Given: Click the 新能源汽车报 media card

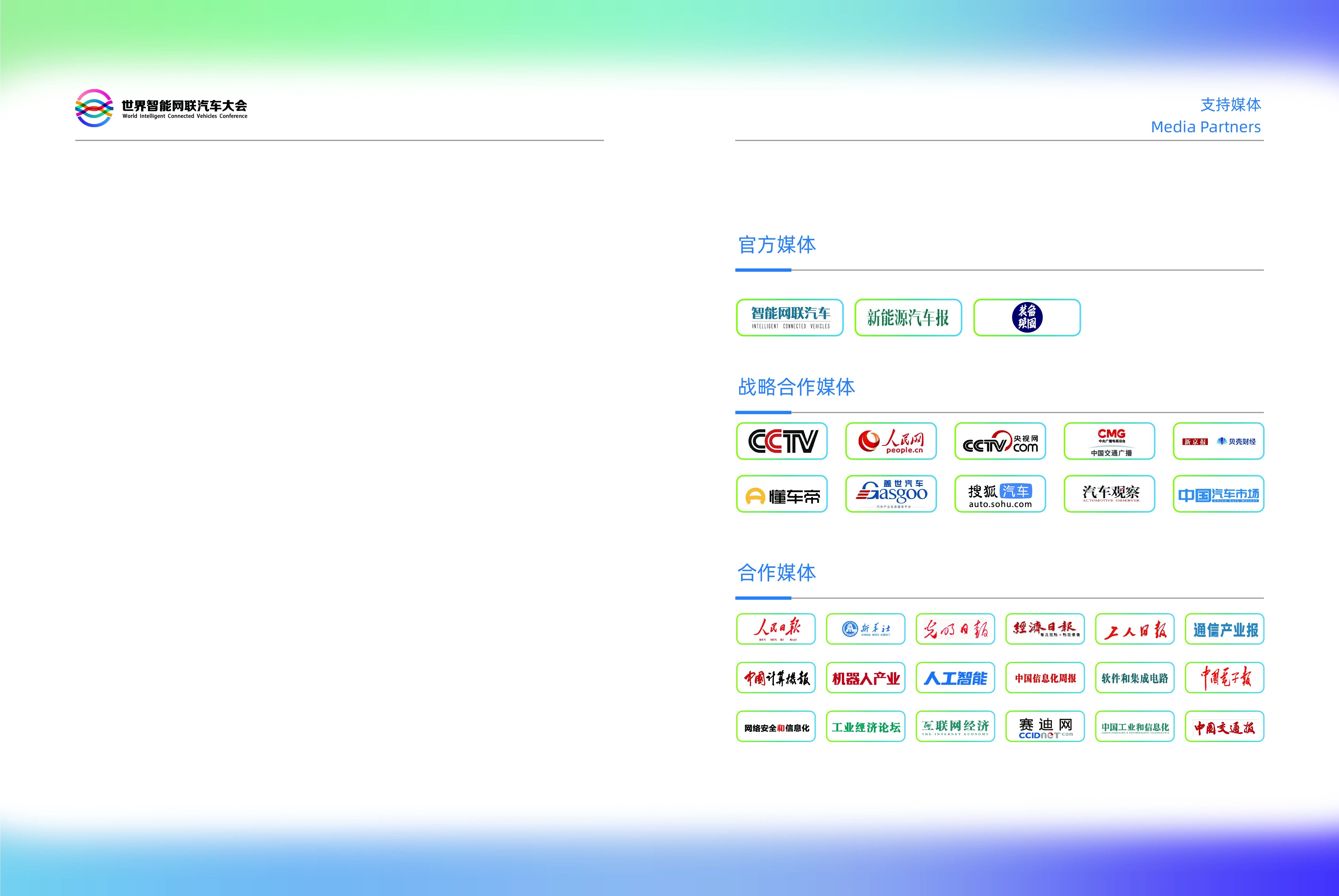Looking at the screenshot, I should (908, 318).
